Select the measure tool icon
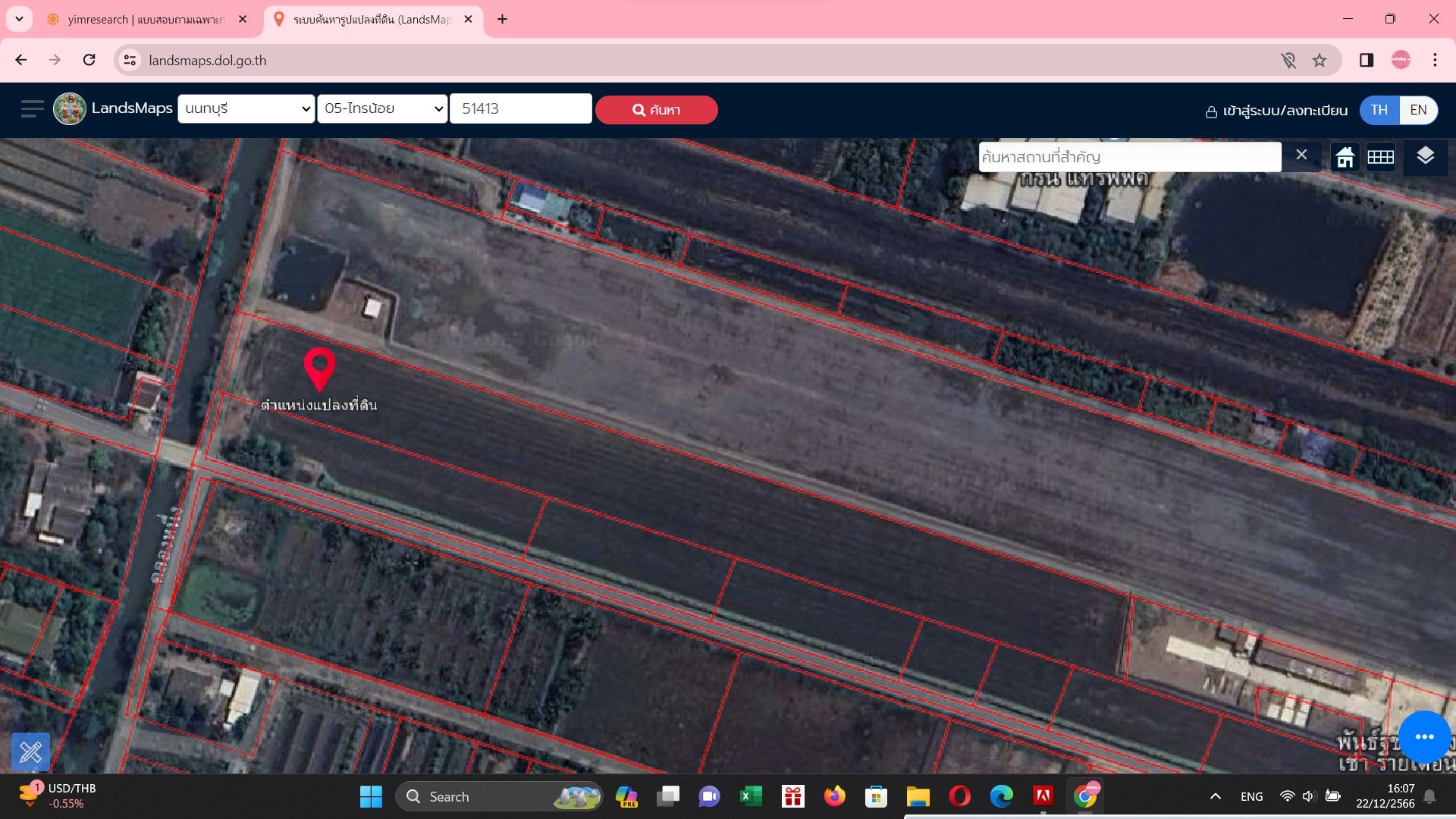Screen dimensions: 1456x819 31,752
